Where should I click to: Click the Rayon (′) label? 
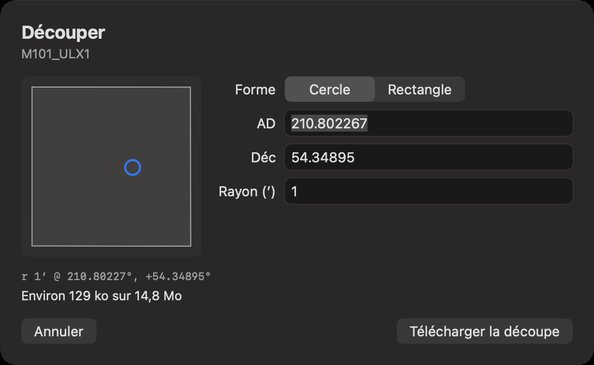247,192
